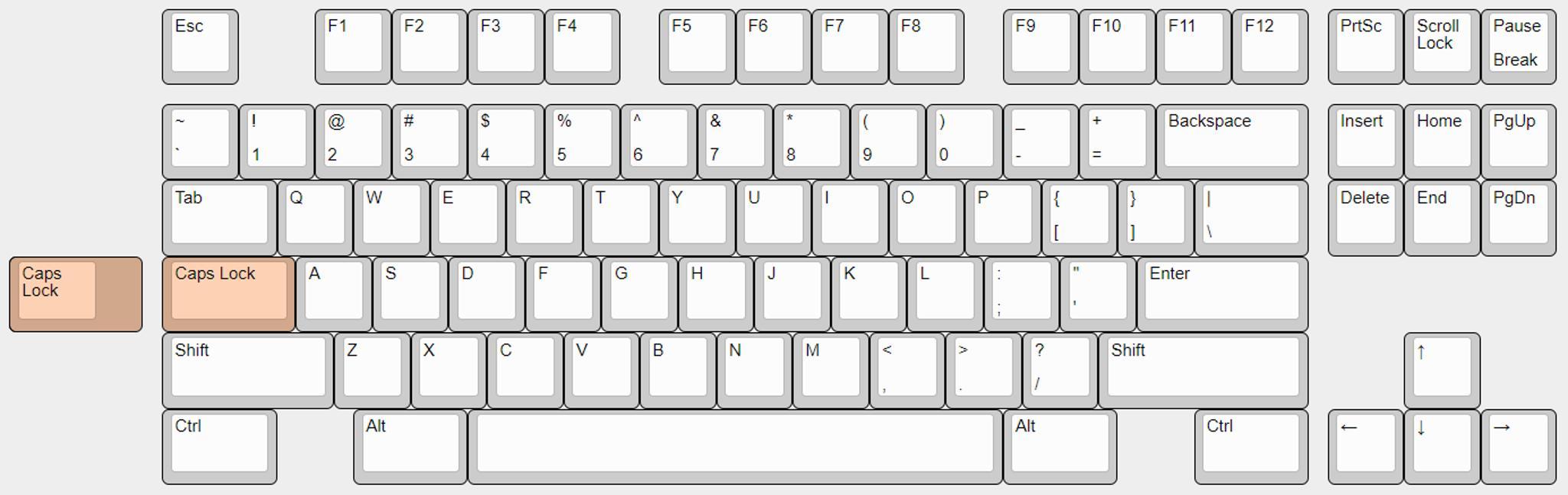Click the spacebar key

[x=735, y=447]
